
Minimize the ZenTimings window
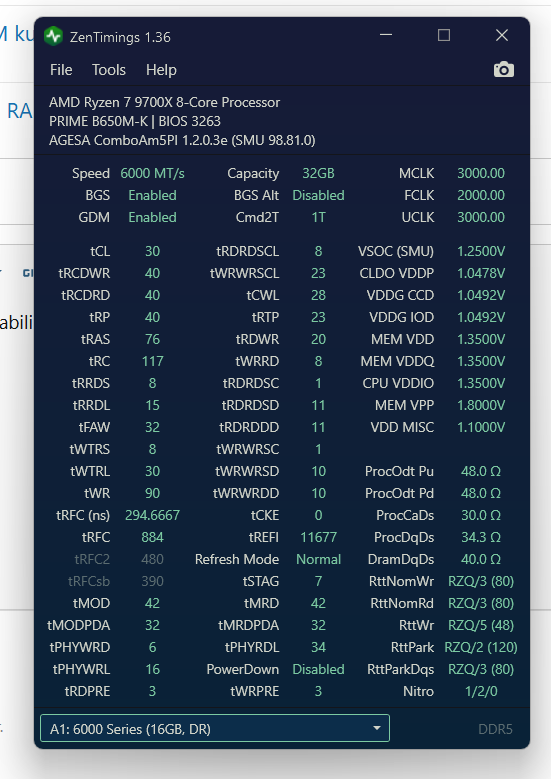pos(386,35)
